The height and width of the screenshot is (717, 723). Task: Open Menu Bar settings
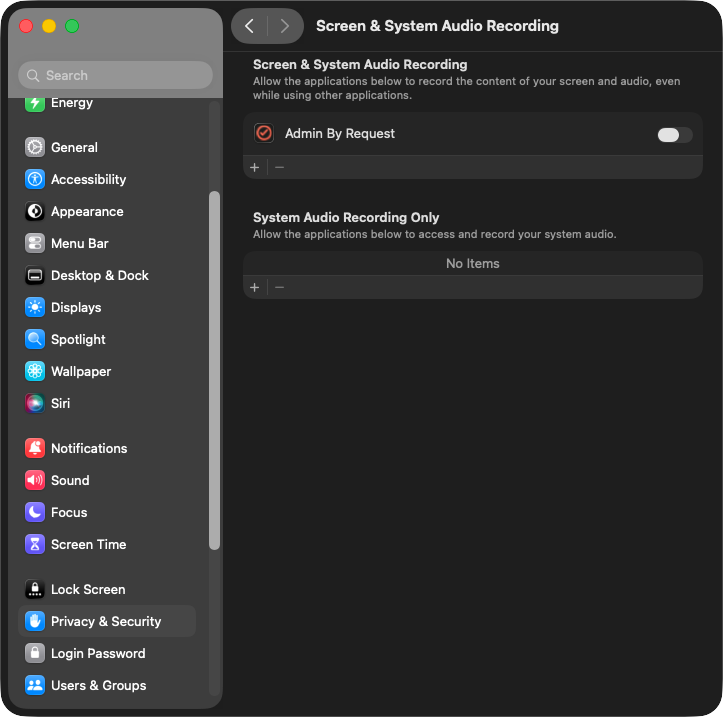pyautogui.click(x=80, y=243)
